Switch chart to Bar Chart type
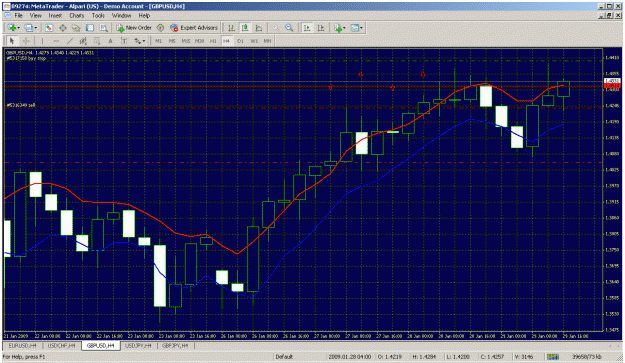The image size is (625, 363). [231, 28]
